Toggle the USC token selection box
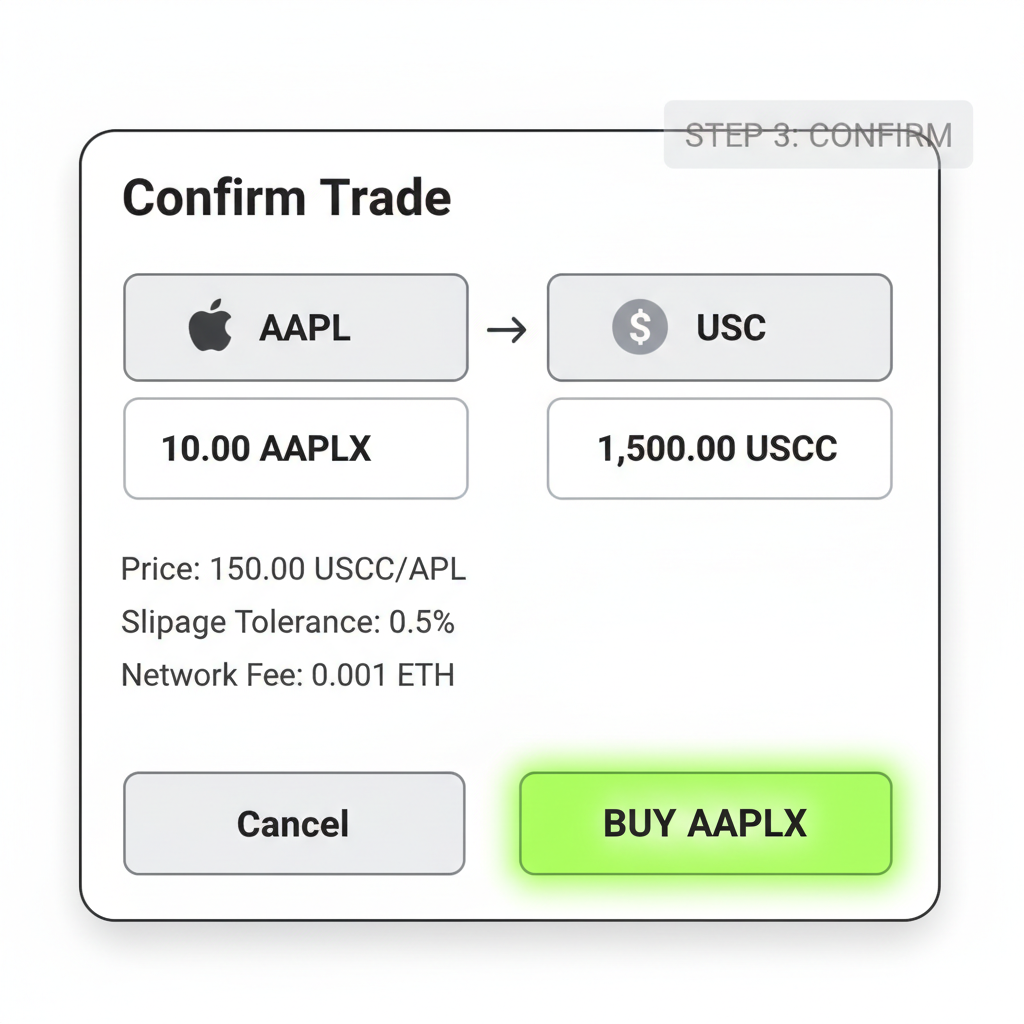The width and height of the screenshot is (1024, 1024). click(x=718, y=327)
